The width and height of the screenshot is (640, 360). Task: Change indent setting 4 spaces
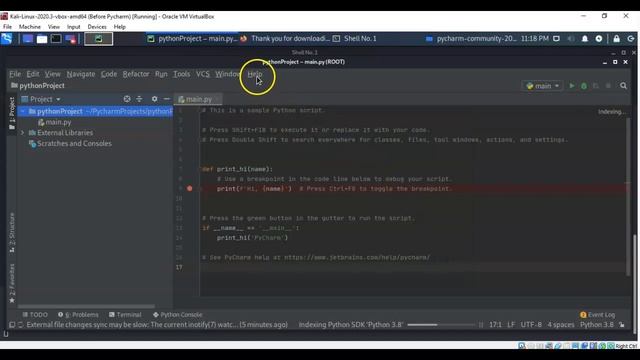point(561,325)
